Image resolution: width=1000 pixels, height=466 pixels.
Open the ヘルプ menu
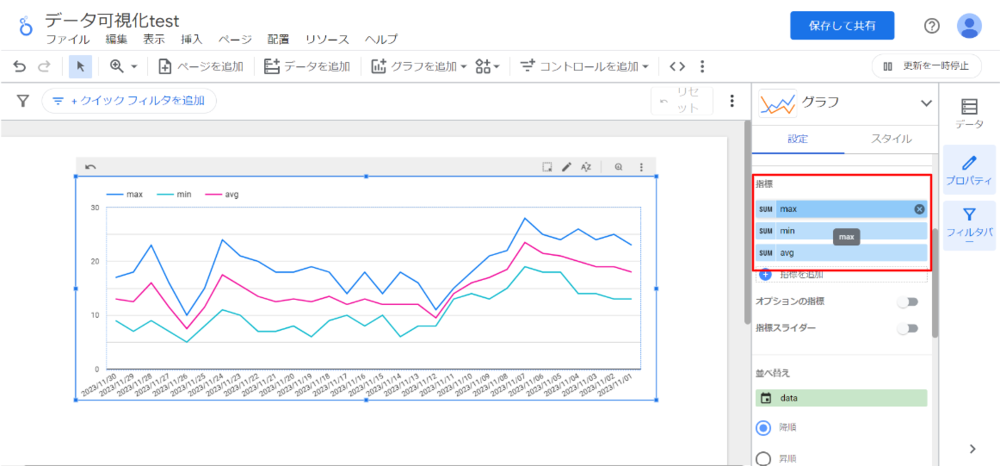(381, 40)
